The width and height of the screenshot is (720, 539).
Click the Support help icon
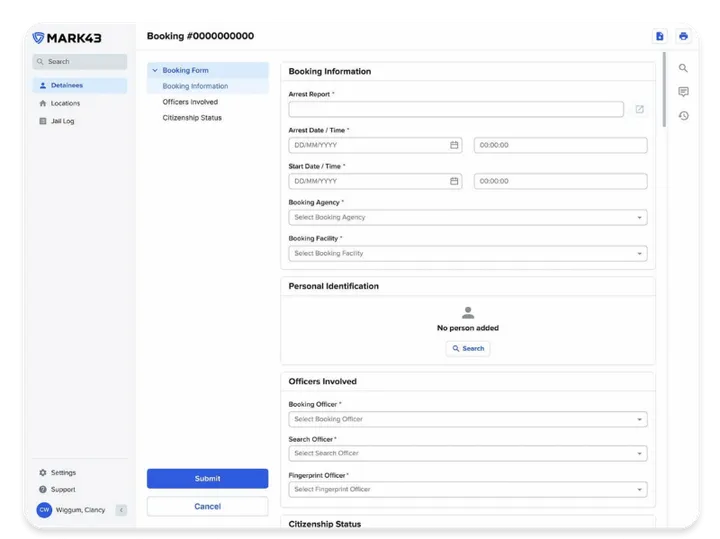pos(43,489)
